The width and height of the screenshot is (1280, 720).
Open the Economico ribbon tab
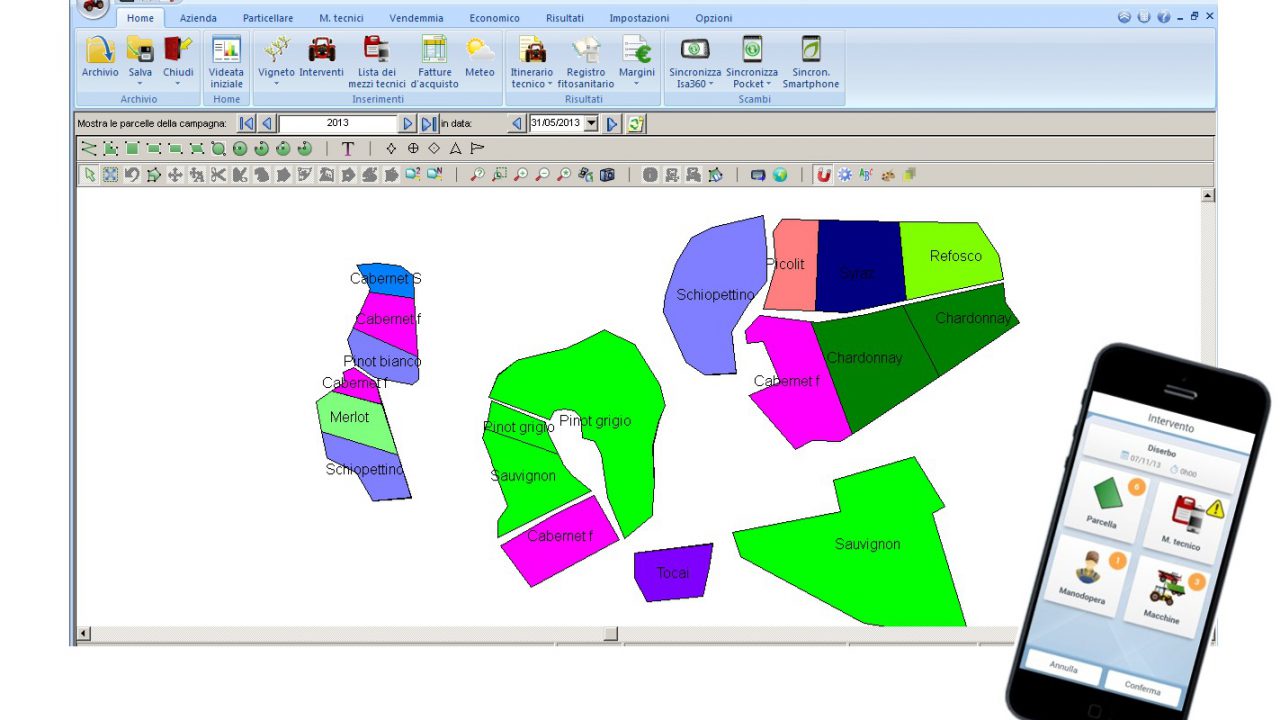tap(494, 18)
